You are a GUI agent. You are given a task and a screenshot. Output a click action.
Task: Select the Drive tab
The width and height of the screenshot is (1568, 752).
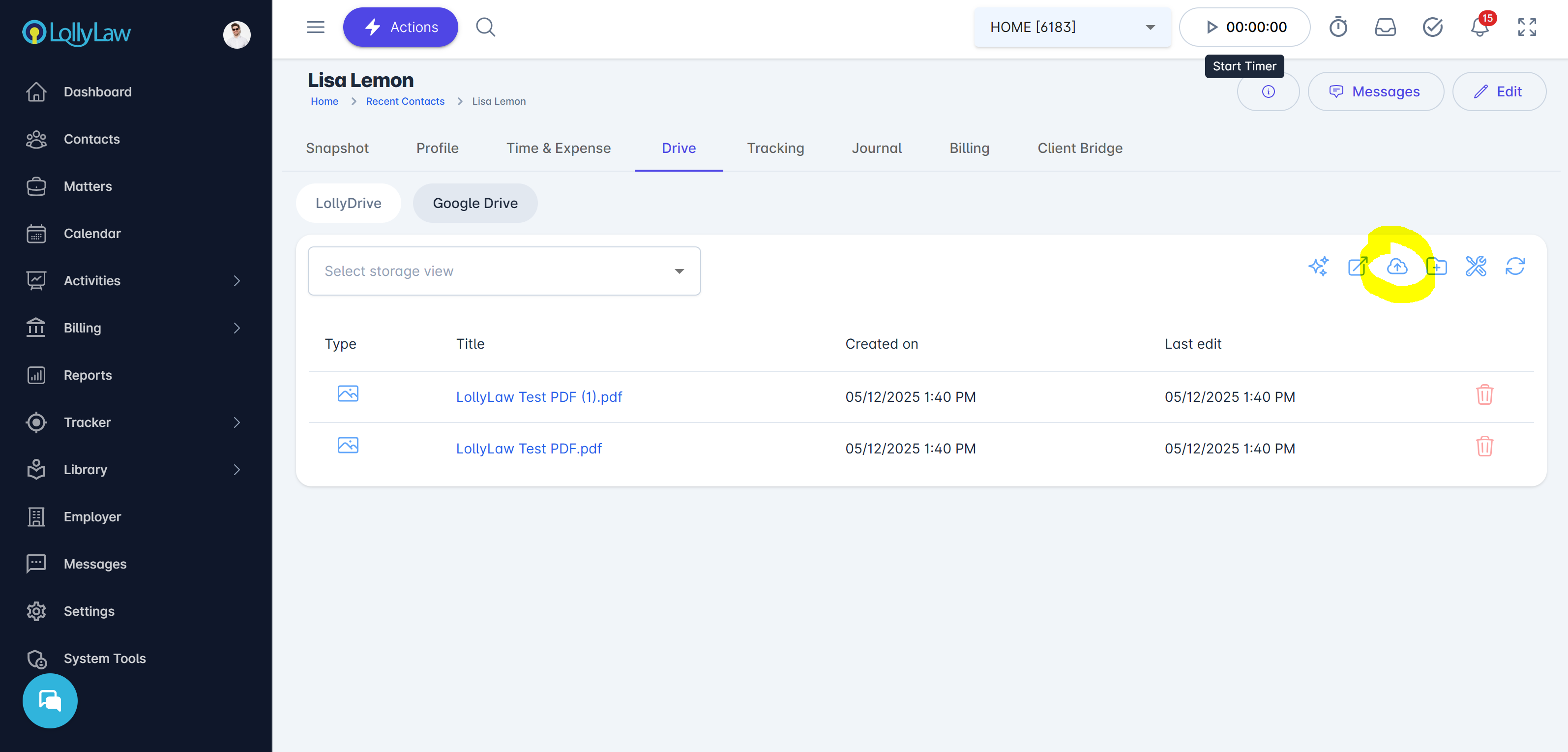[679, 148]
